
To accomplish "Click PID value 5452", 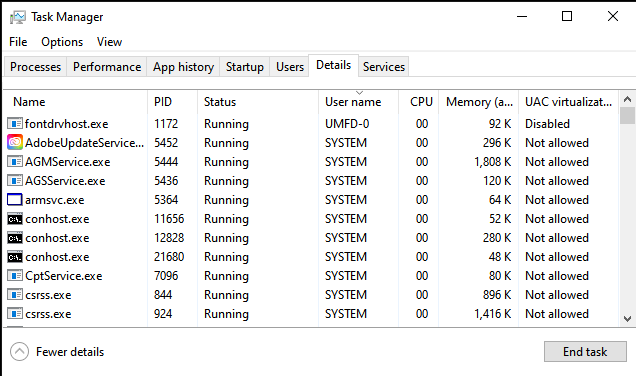I will 166,143.
